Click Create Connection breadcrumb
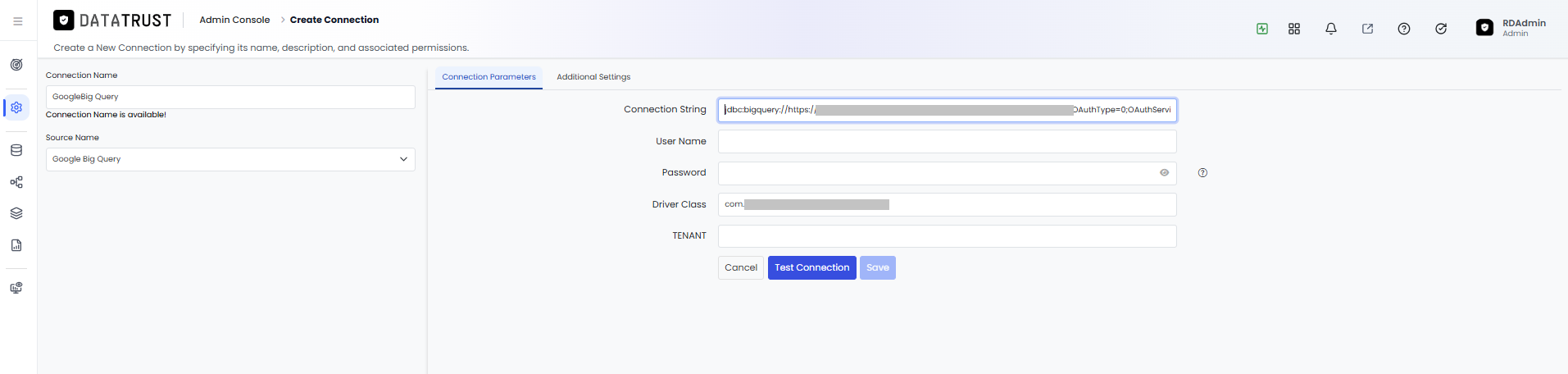This screenshot has width=1568, height=374. [x=334, y=20]
